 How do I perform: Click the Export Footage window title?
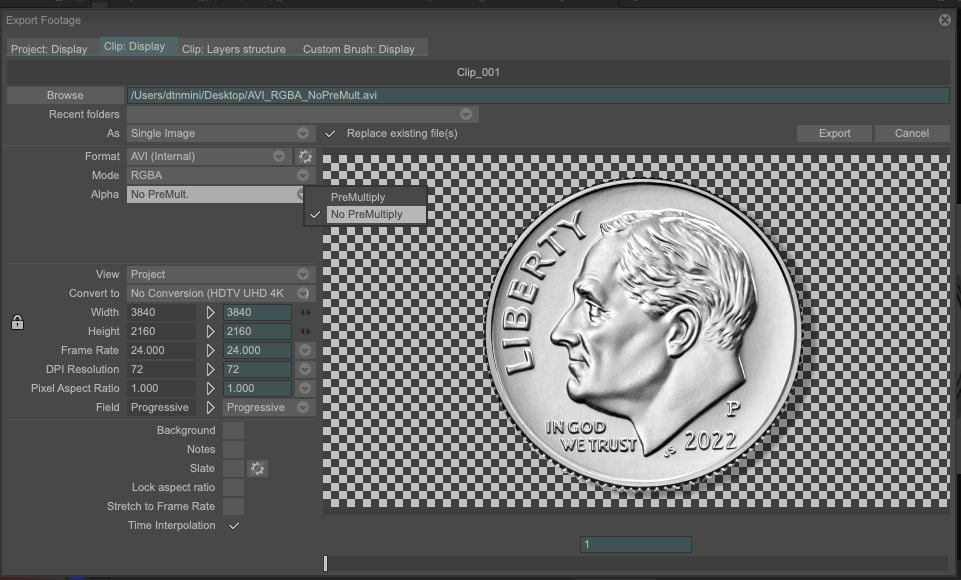pos(44,20)
